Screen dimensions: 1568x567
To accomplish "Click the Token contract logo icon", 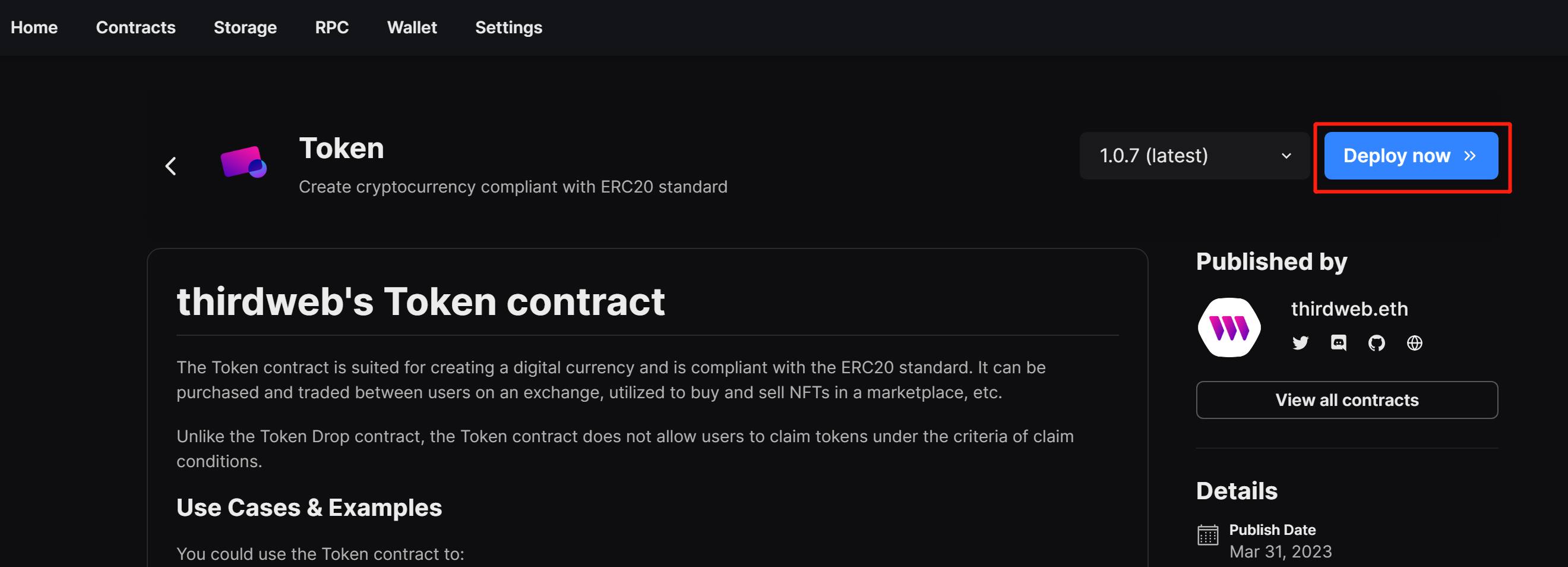I will click(244, 163).
